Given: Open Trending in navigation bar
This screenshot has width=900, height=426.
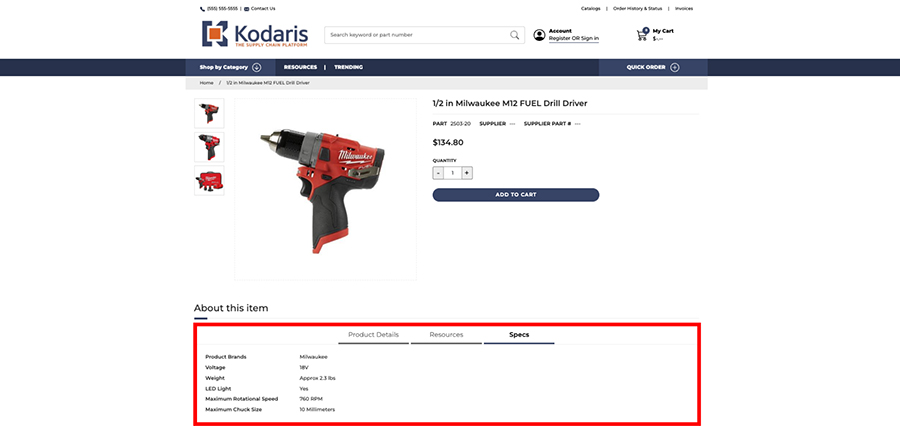Looking at the screenshot, I should click(x=348, y=67).
